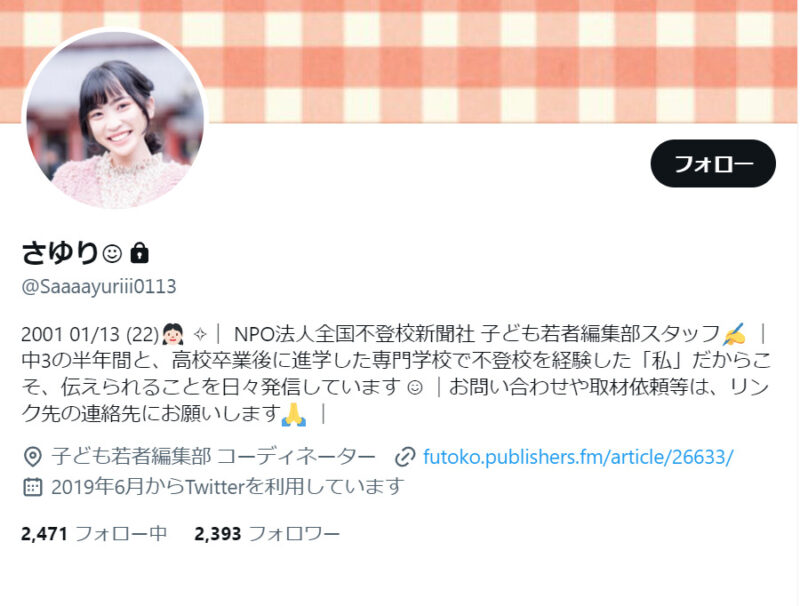Viewport: 800px width, 606px height.
Task: Click the girl emoji after (22)
Action: click(172, 335)
